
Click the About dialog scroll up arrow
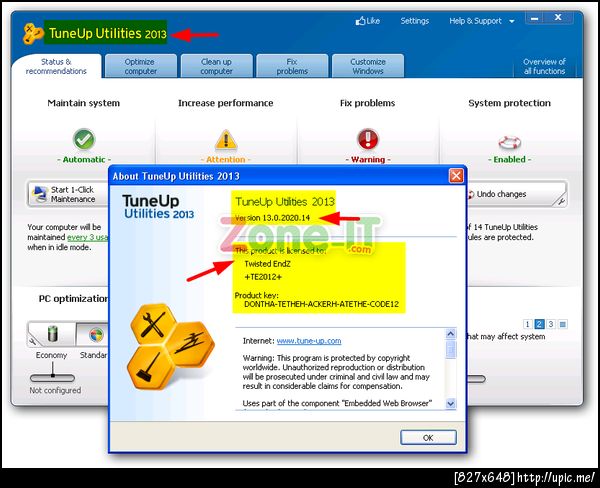click(451, 334)
